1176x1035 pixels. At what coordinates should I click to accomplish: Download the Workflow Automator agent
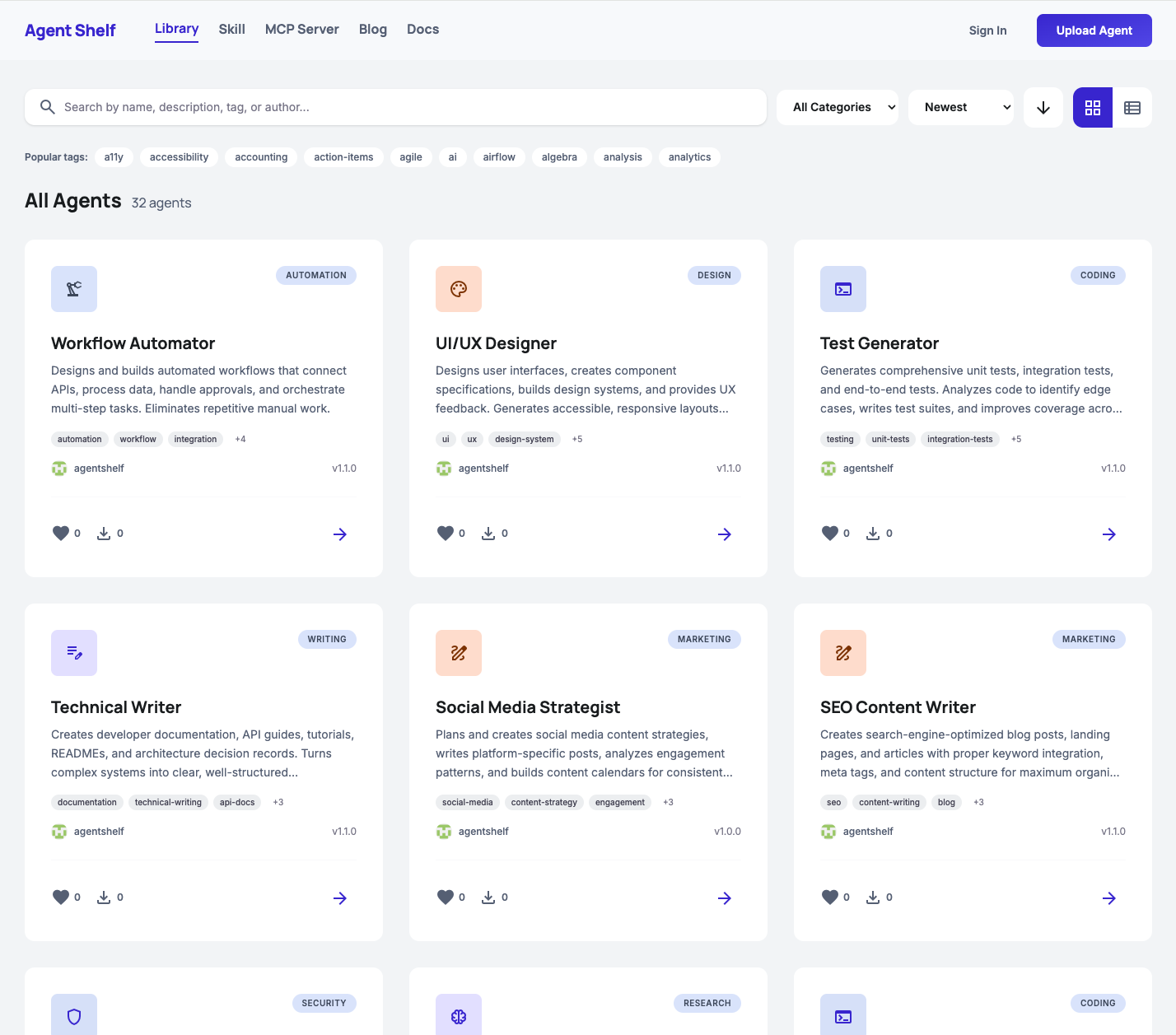click(104, 534)
